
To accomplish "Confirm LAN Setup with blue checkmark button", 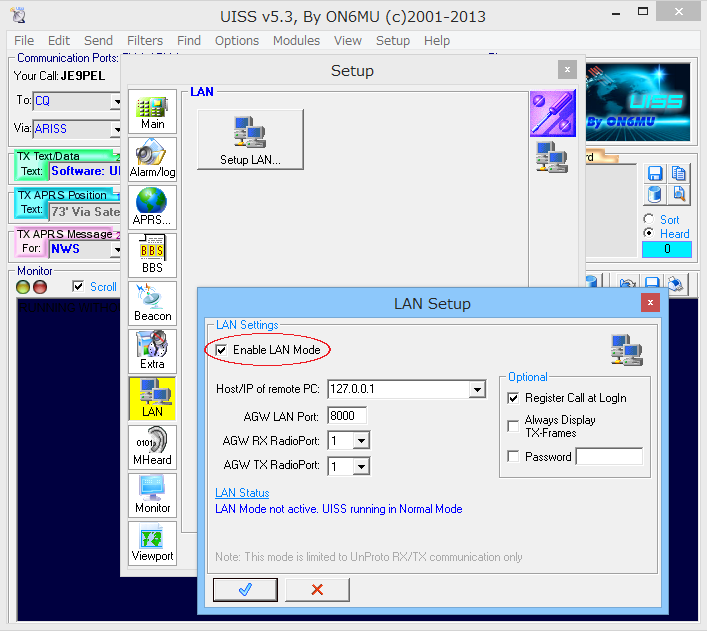I will click(245, 590).
